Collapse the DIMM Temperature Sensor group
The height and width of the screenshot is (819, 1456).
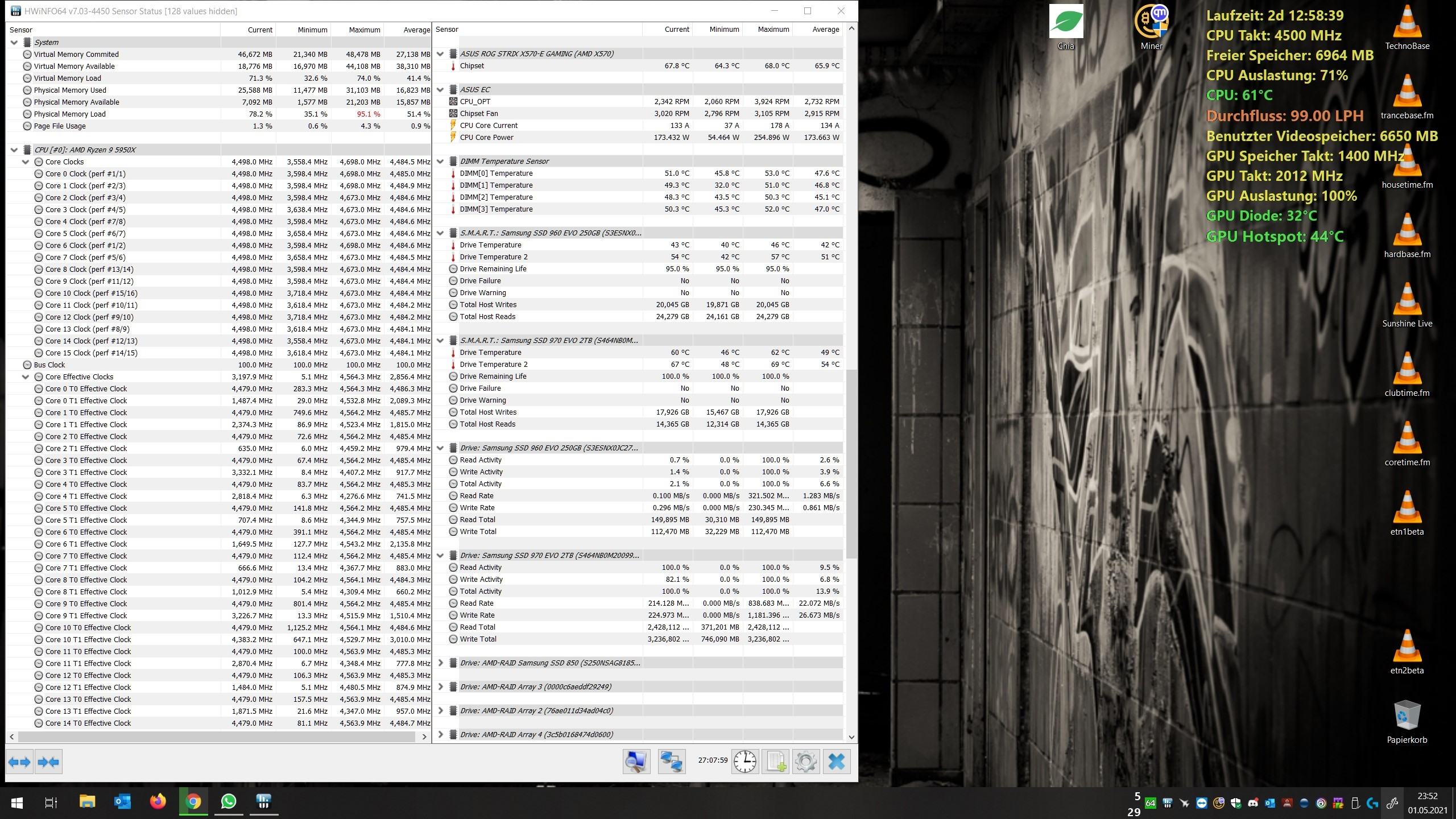[440, 161]
